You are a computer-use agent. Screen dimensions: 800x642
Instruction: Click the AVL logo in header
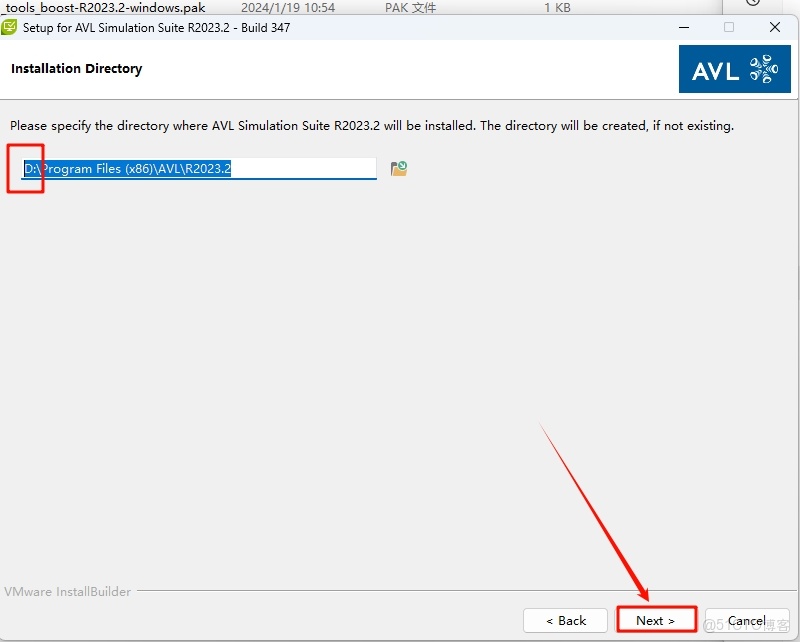[x=735, y=69]
